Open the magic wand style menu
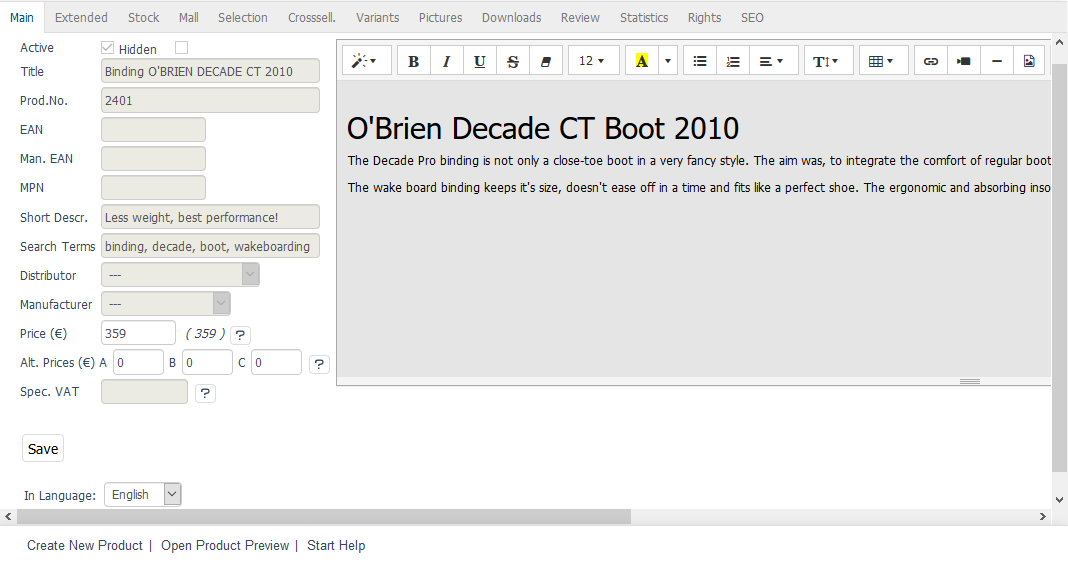Image resolution: width=1068 pixels, height=564 pixels. click(366, 61)
